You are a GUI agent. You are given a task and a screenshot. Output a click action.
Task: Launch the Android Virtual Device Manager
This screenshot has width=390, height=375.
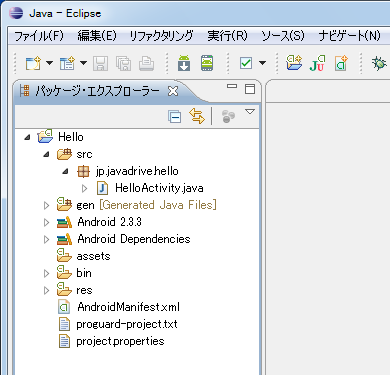(207, 63)
